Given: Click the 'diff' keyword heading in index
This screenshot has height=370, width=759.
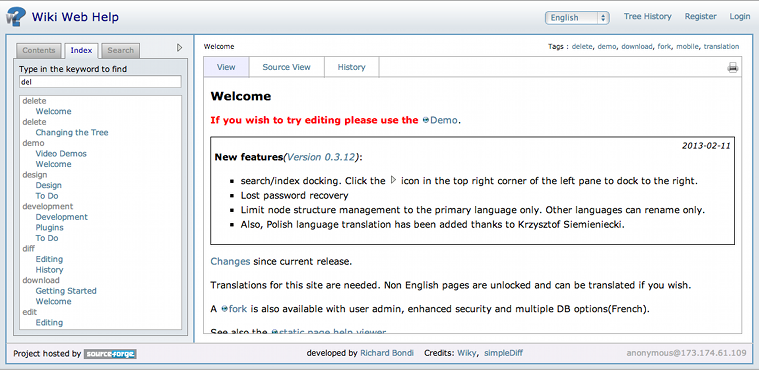Looking at the screenshot, I should [29, 248].
